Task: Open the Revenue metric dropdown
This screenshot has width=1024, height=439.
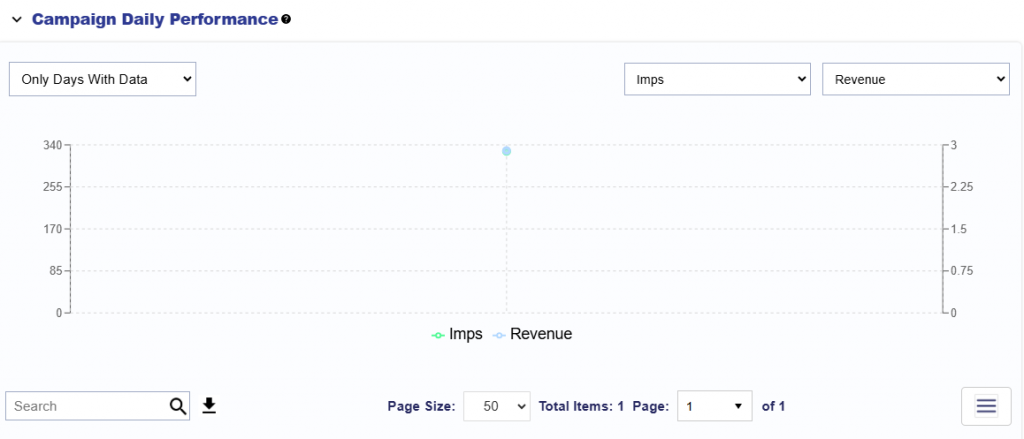Action: tap(915, 79)
